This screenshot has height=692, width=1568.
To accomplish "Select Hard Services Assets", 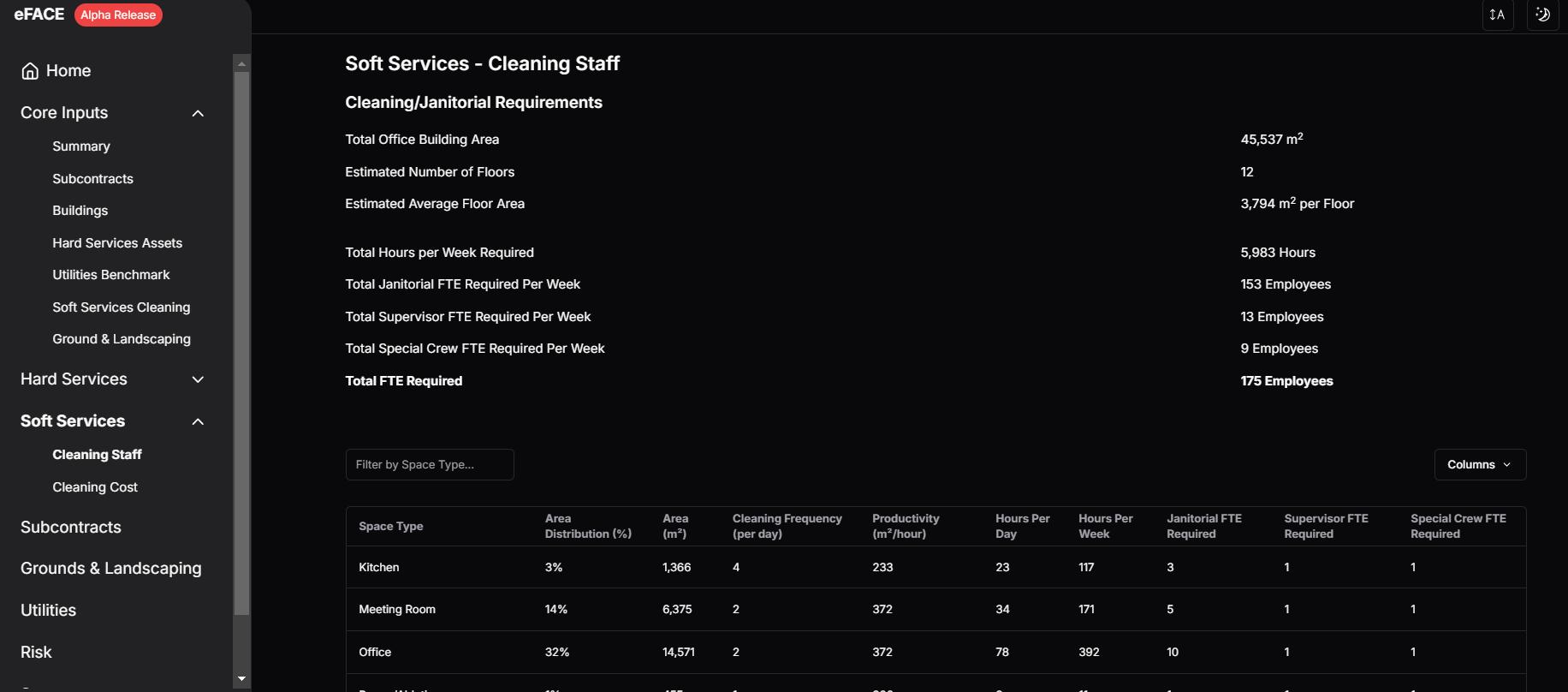I will click(117, 243).
